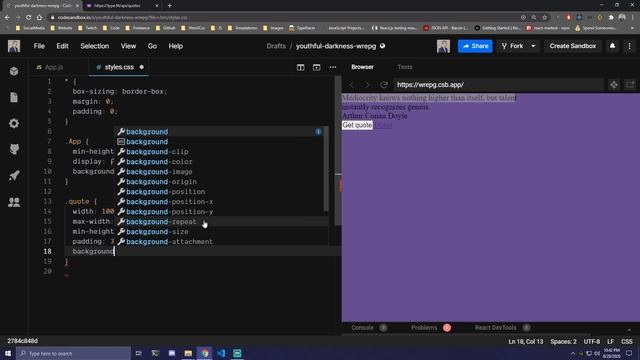This screenshot has height=360, width=640.
Task: Switch to the App.js tab
Action: tap(54, 67)
